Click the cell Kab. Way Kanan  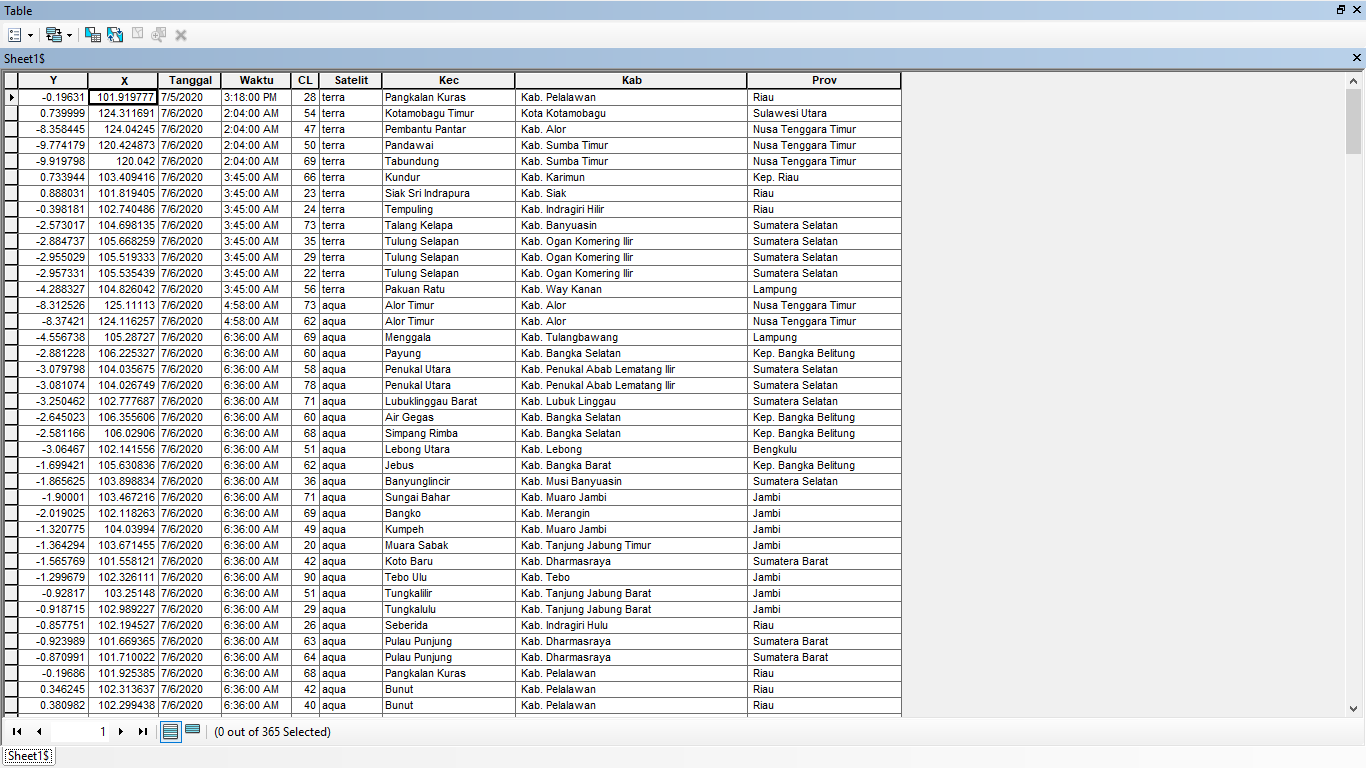point(632,289)
